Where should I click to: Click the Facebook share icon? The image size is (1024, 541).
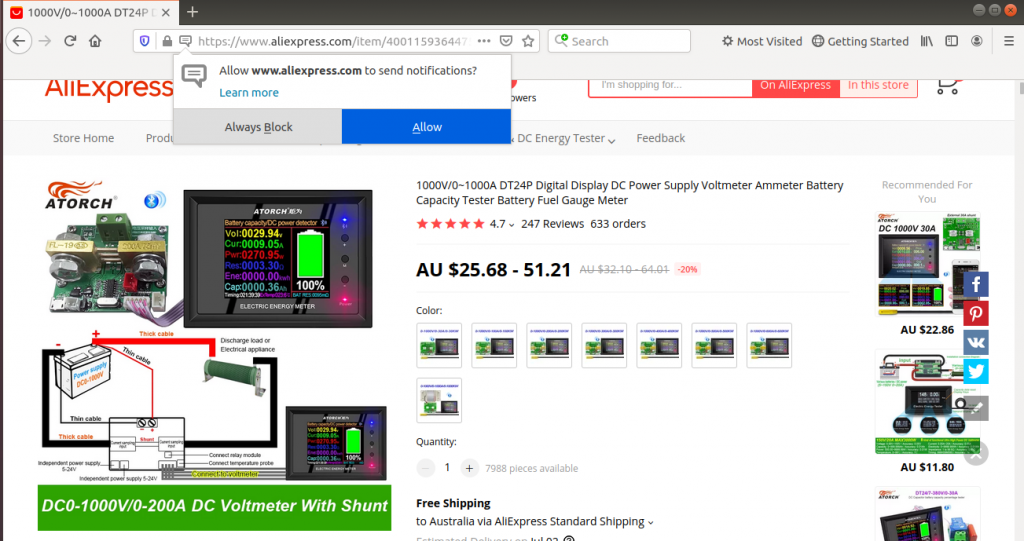(976, 284)
